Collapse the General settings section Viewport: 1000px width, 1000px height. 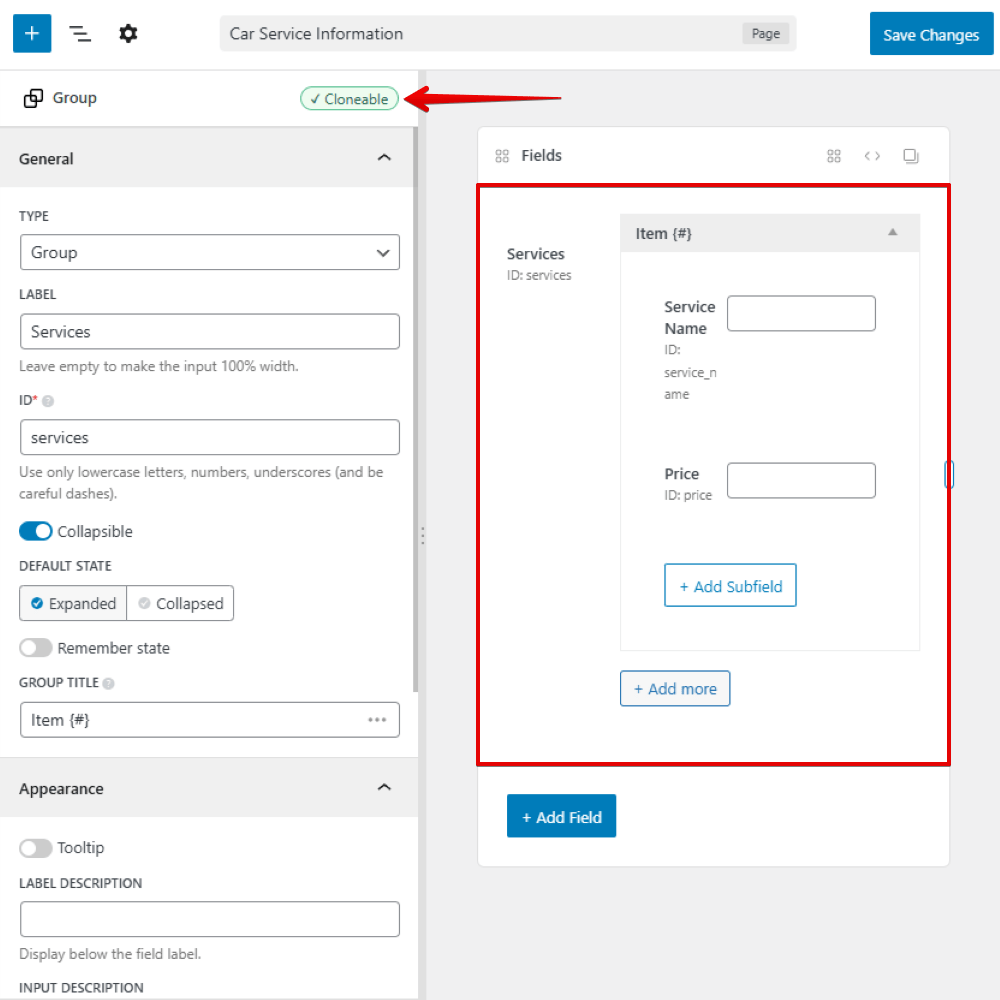[x=384, y=157]
